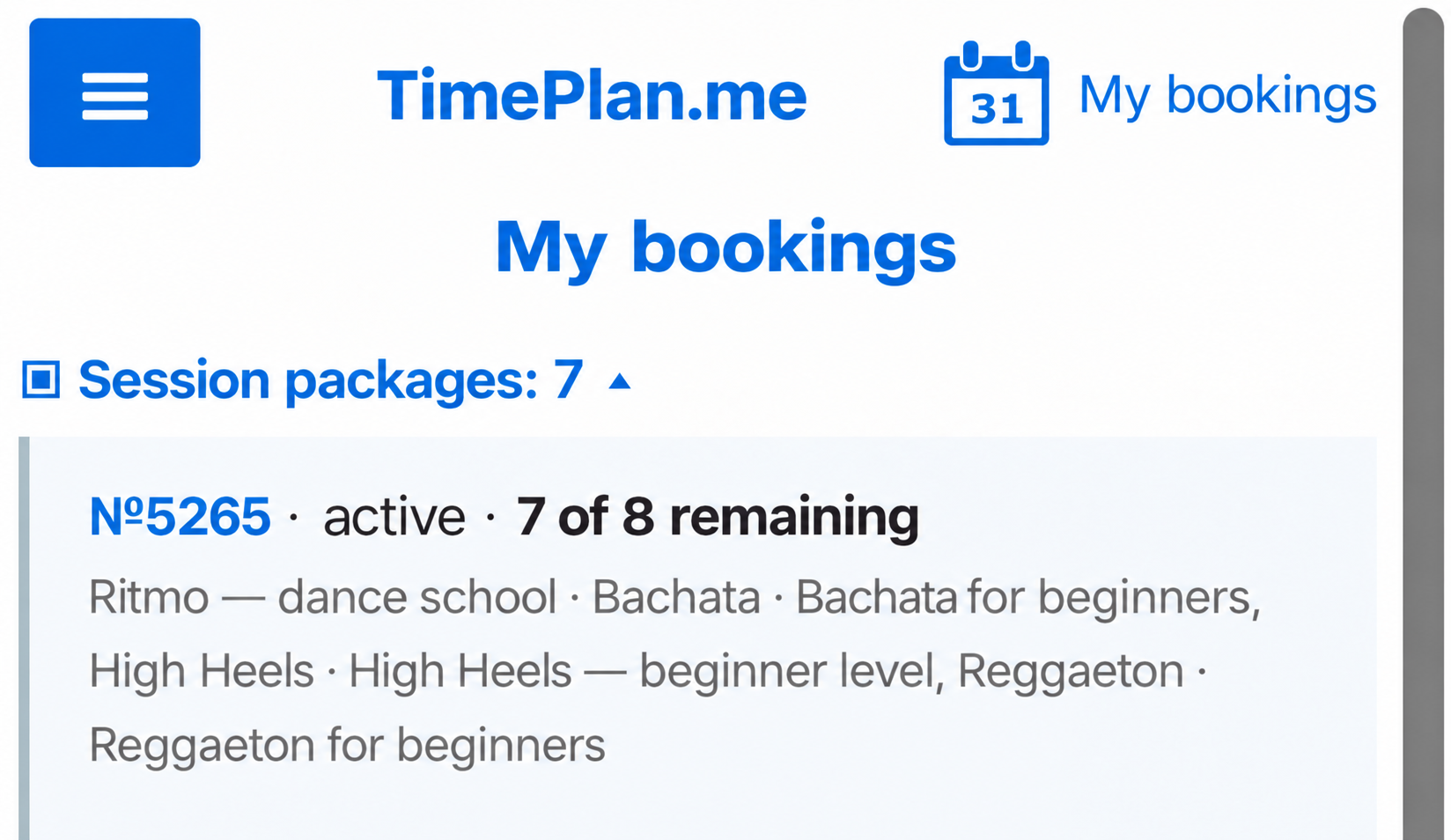
Task: Click the active status label
Action: coord(394,517)
